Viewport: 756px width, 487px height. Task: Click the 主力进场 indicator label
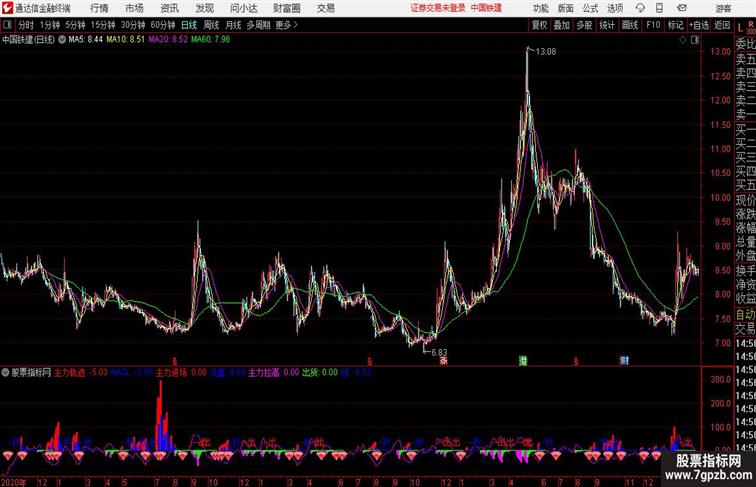[171, 373]
